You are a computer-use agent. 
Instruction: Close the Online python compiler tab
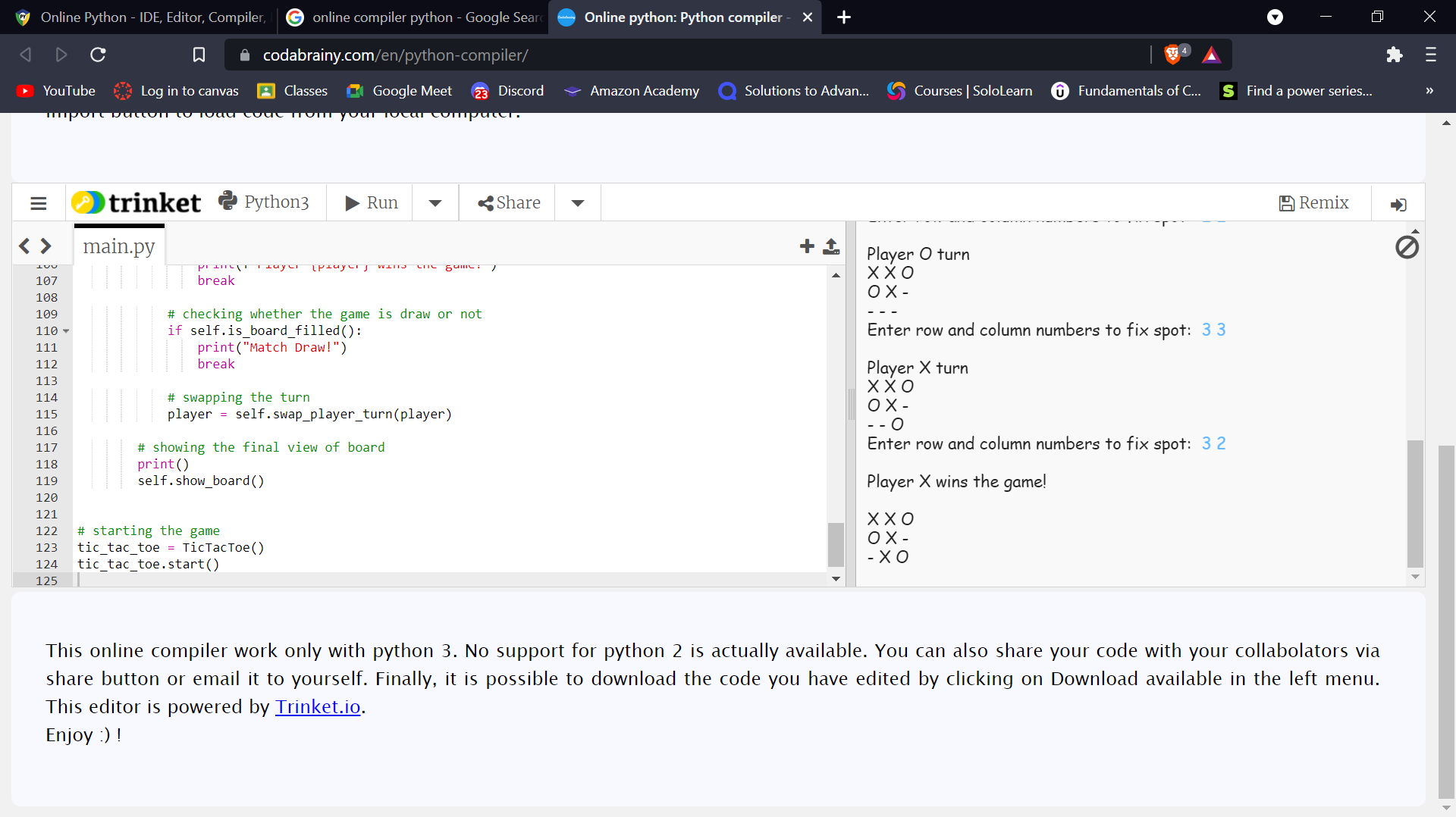(808, 17)
